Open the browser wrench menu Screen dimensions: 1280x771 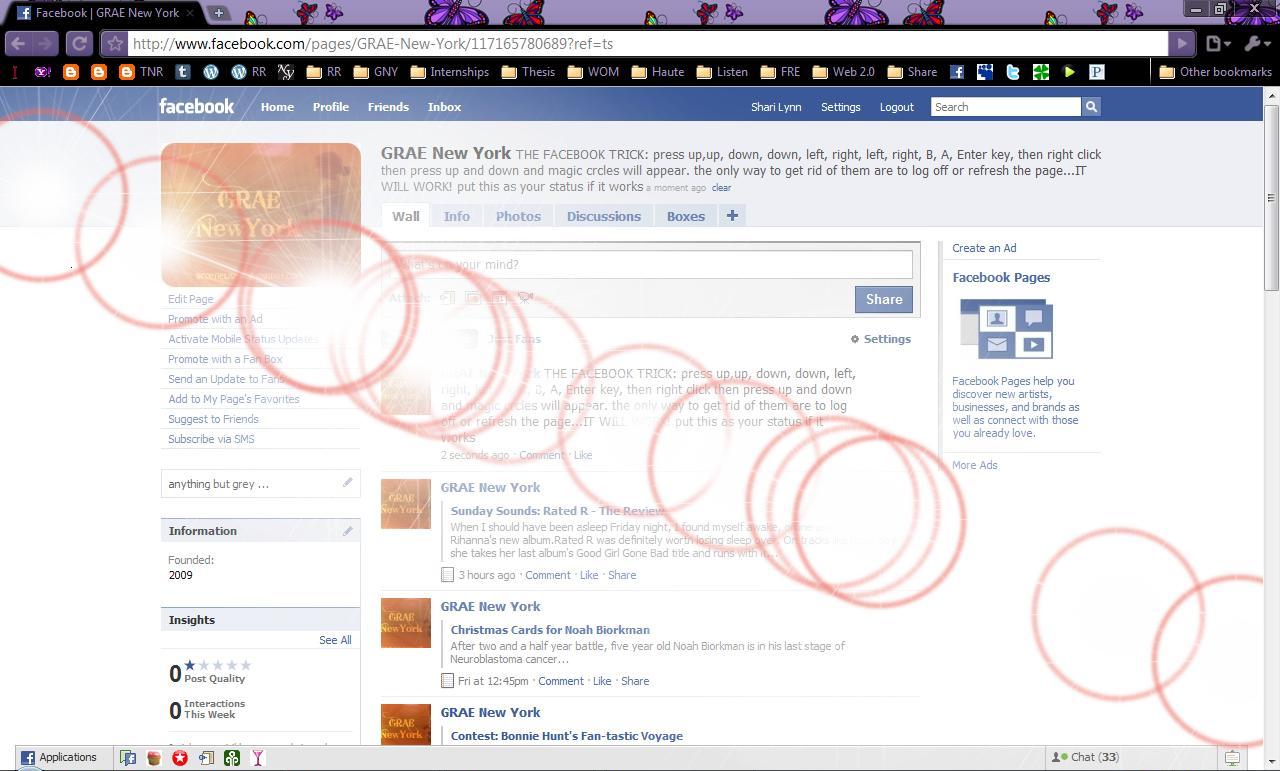point(1255,44)
